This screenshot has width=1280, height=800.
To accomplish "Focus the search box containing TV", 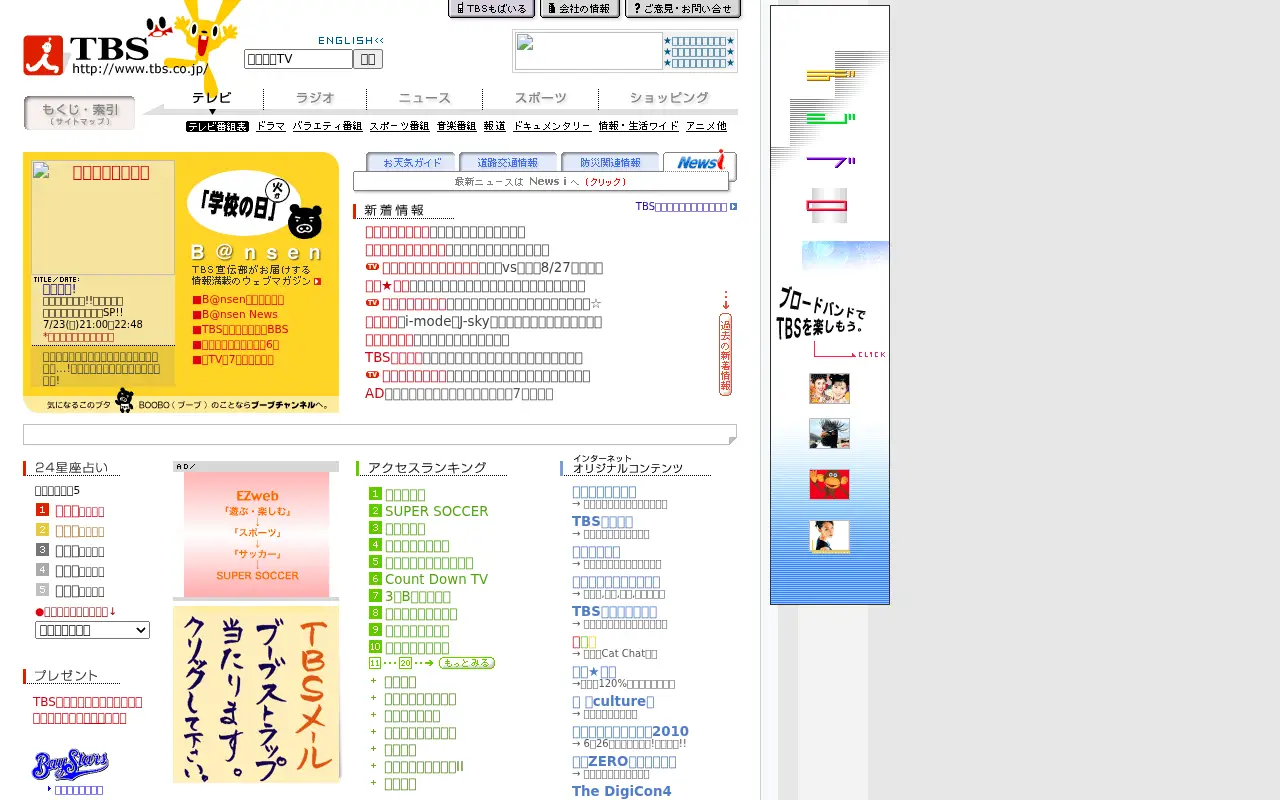I will 298,59.
